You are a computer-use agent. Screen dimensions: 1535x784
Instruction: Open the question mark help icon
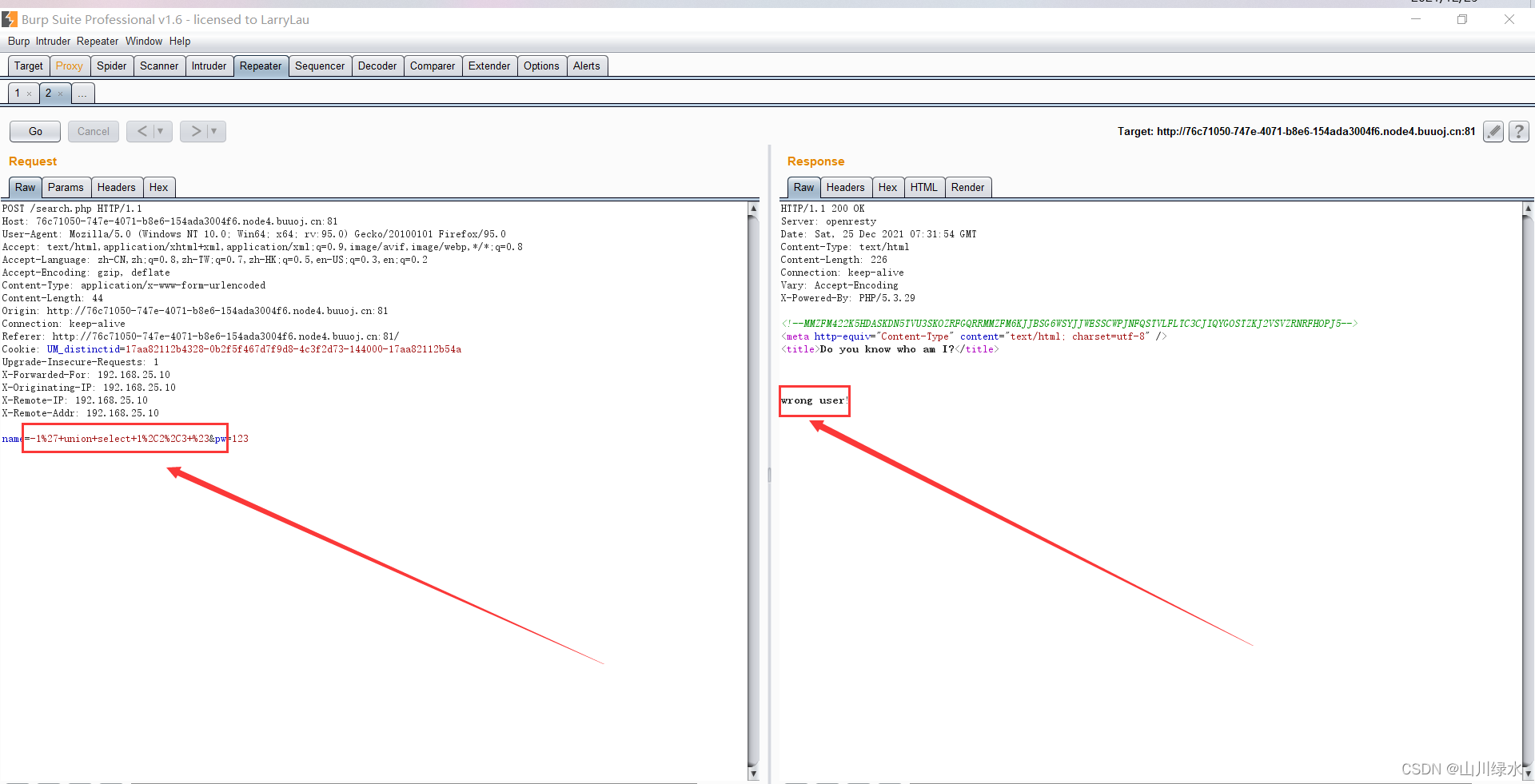click(x=1519, y=131)
